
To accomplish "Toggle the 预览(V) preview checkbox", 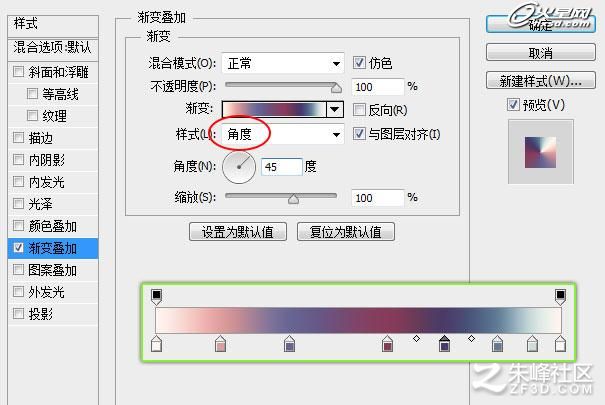I will point(513,104).
